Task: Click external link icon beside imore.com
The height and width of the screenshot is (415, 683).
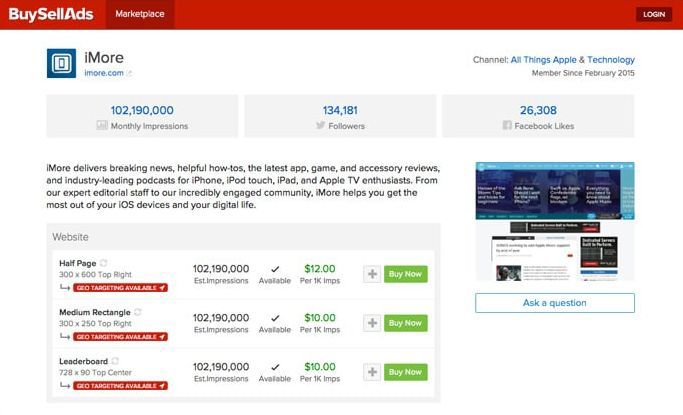Action: 129,73
